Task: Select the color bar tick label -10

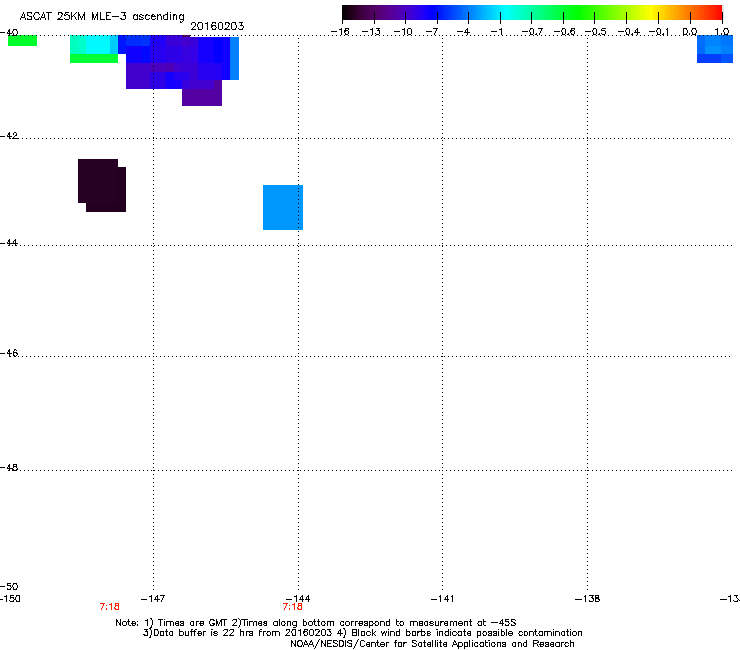Action: tap(403, 32)
